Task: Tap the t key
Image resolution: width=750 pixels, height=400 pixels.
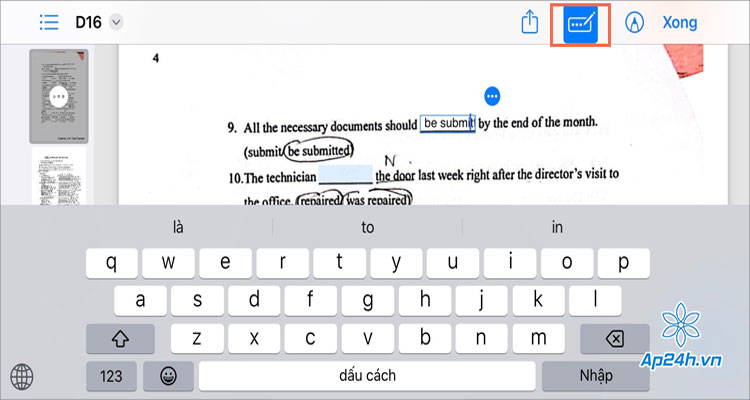Action: pyautogui.click(x=339, y=263)
